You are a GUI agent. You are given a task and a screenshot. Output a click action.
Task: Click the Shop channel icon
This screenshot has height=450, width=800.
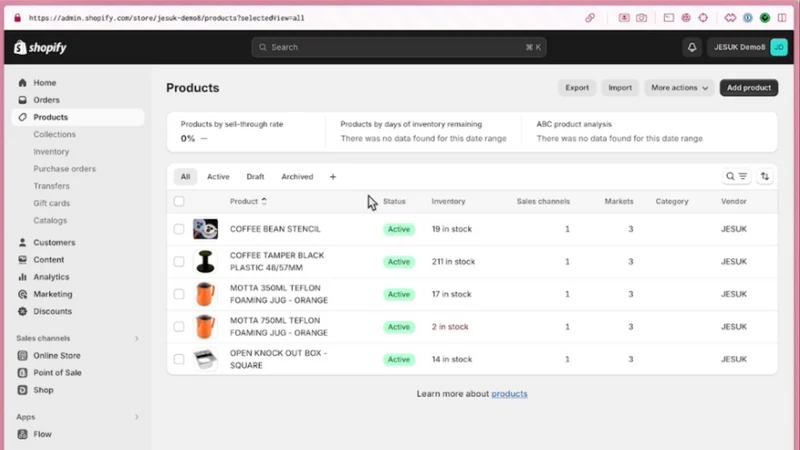pyautogui.click(x=22, y=390)
